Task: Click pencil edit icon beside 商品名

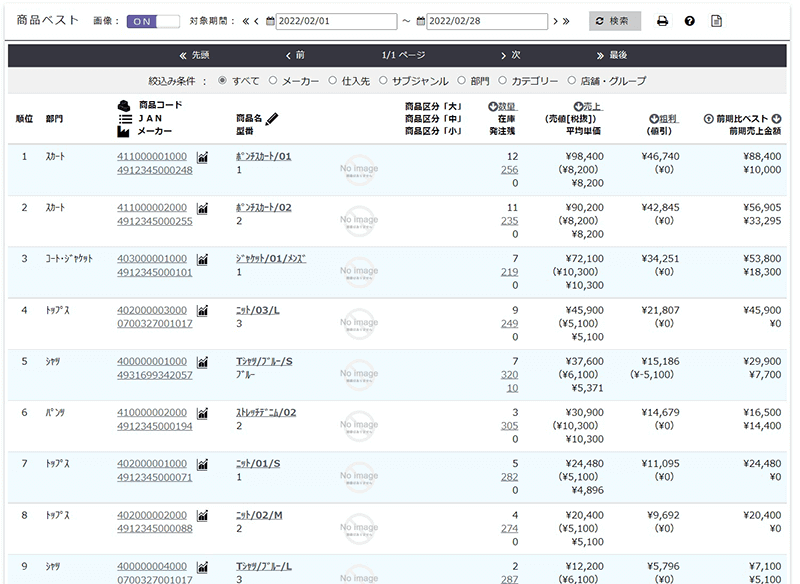Action: 272,118
